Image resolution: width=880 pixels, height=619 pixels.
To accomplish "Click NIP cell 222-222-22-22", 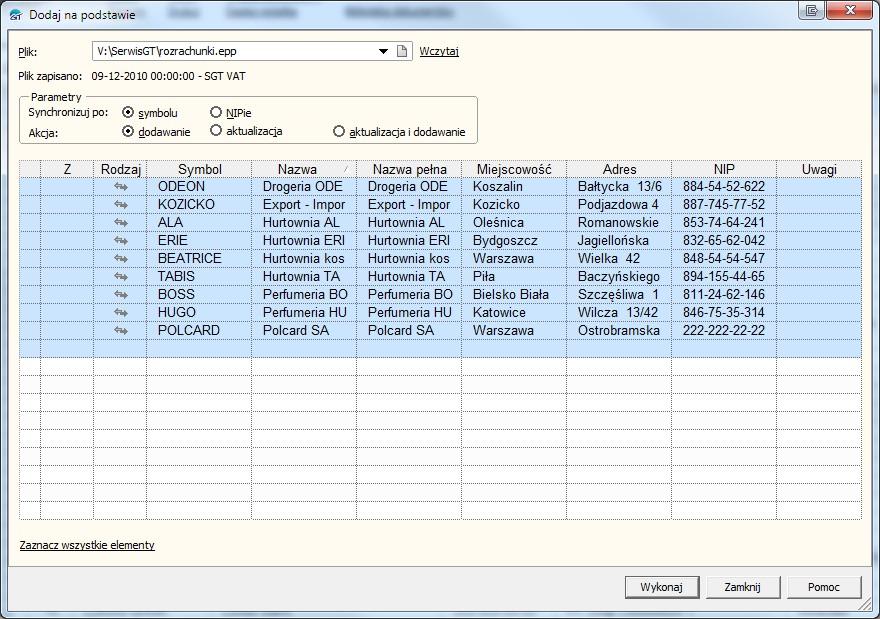I will click(724, 330).
